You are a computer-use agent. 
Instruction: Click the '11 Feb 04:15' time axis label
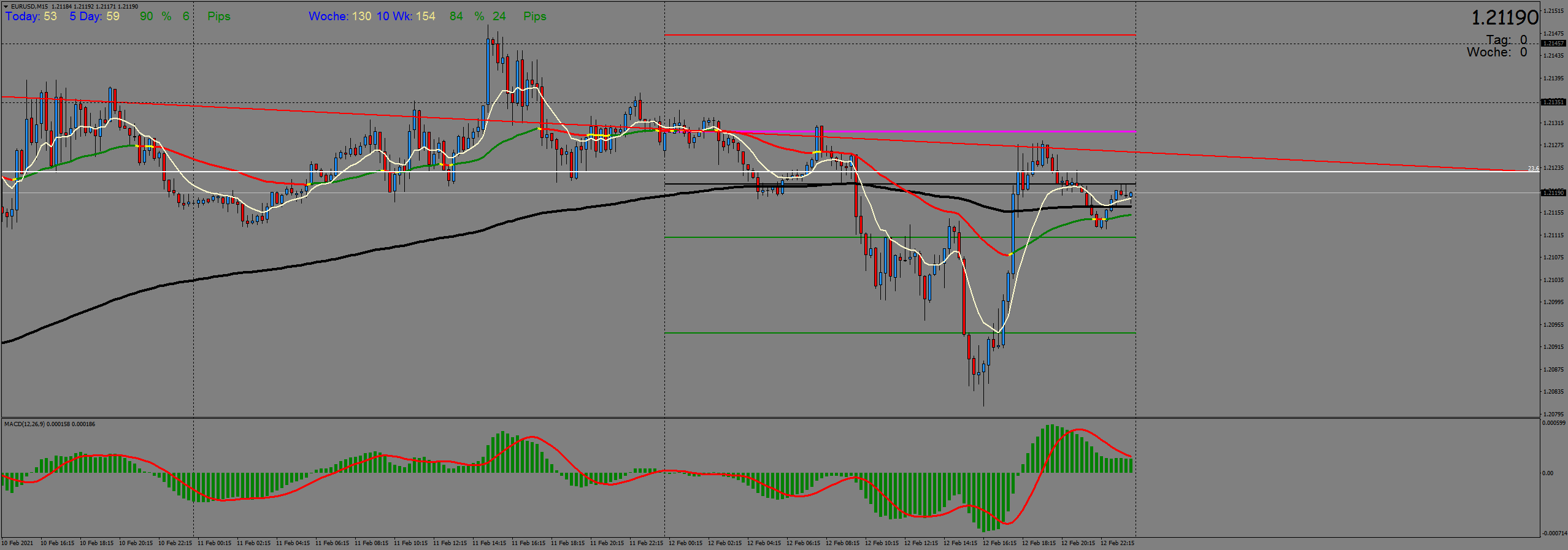point(293,543)
